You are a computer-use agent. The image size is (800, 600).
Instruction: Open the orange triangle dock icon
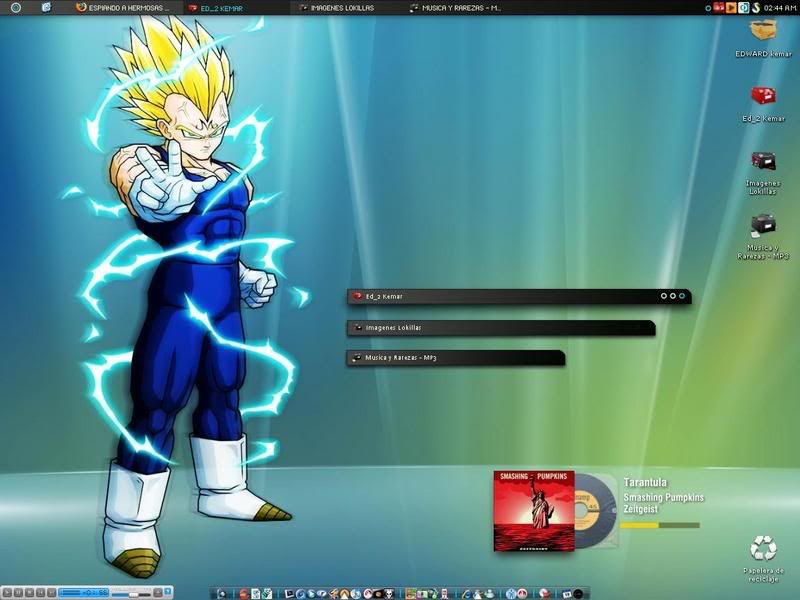[x=344, y=594]
